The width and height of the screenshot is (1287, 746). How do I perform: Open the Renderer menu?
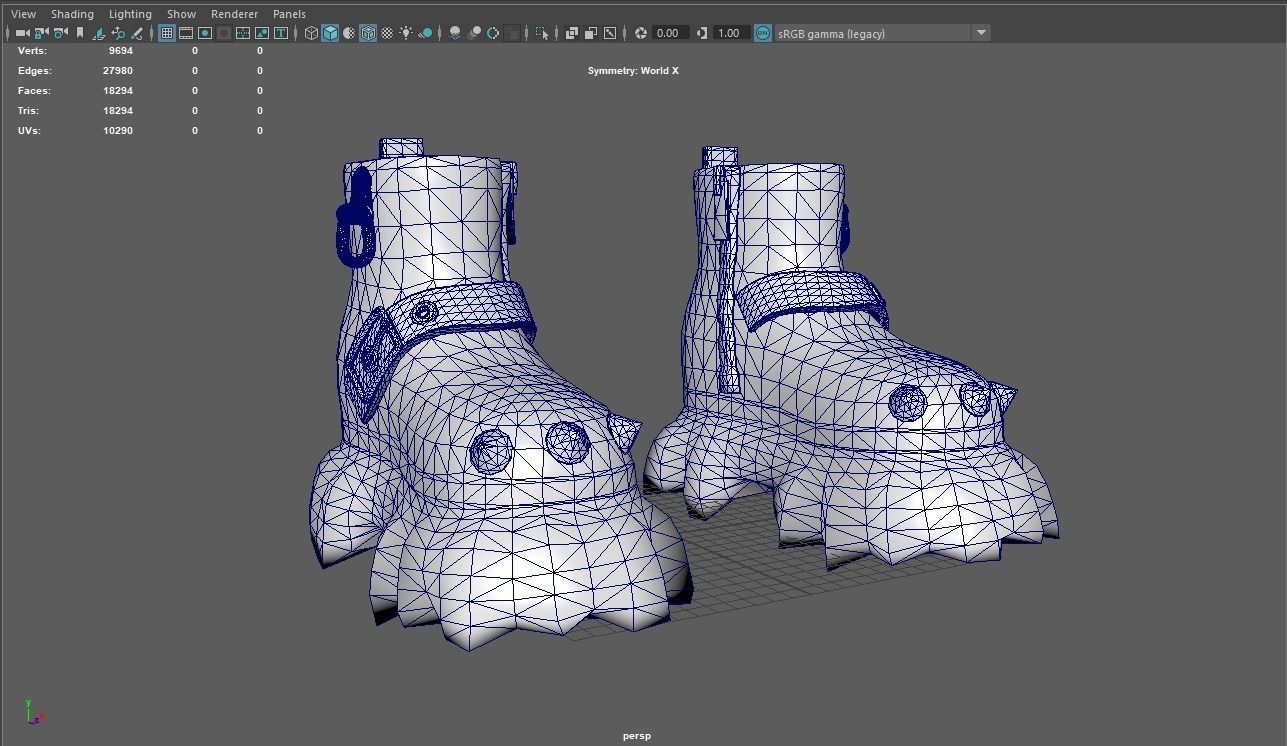234,14
